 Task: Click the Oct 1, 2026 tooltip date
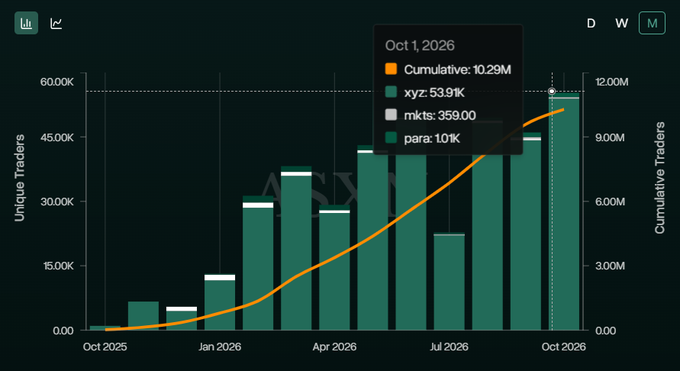coord(419,46)
